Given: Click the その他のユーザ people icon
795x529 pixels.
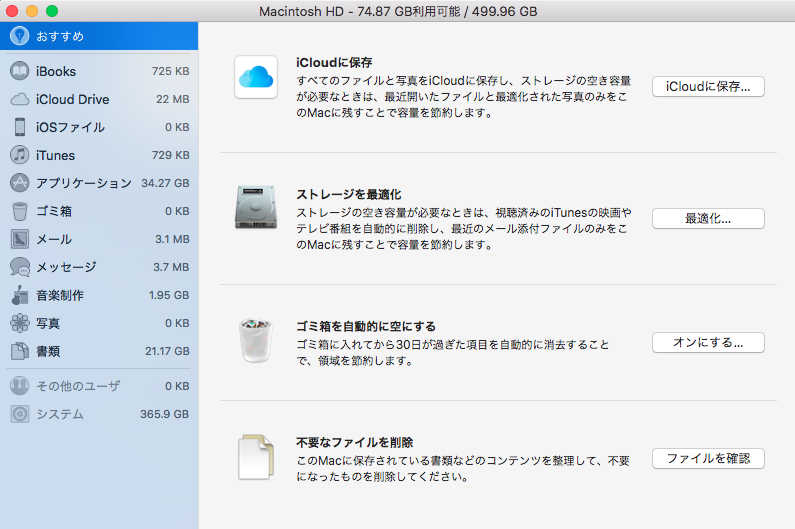Looking at the screenshot, I should pos(20,386).
